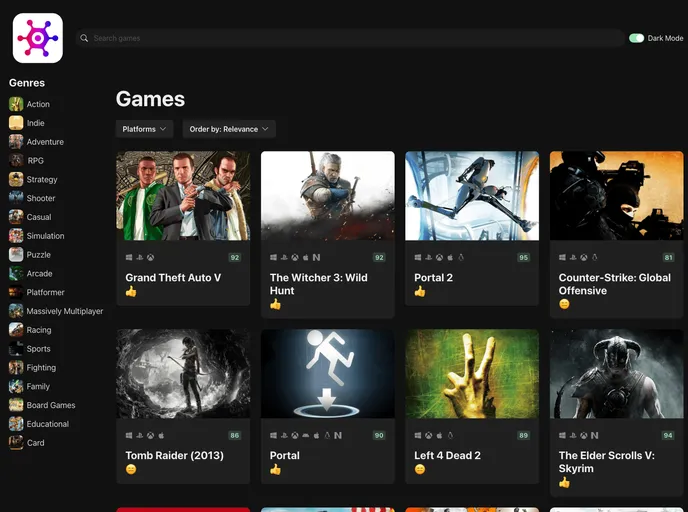Select the Board Games genre label

[51, 405]
